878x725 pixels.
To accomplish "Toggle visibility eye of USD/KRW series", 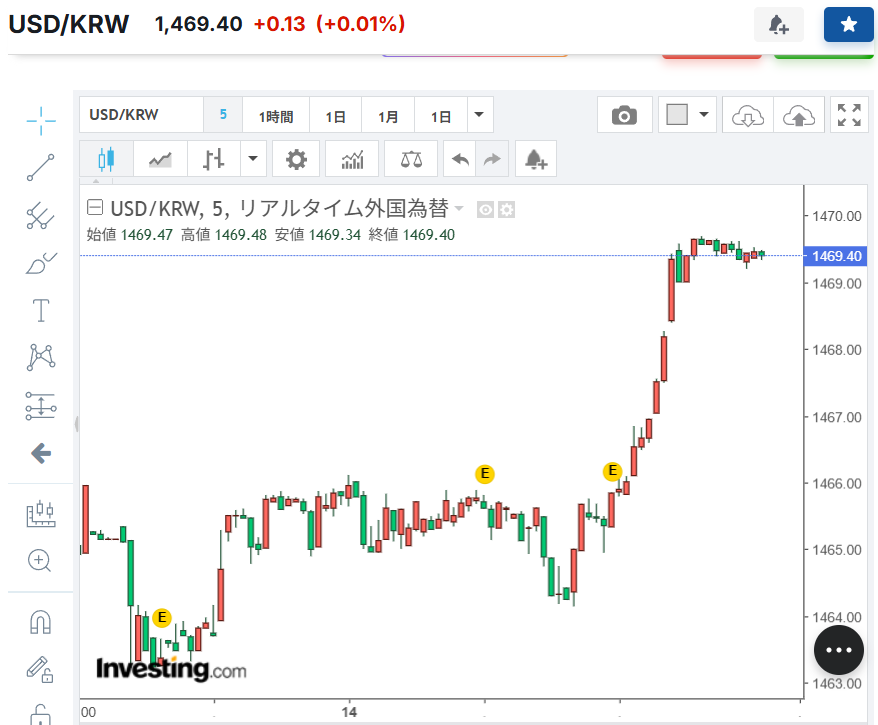I will point(486,209).
